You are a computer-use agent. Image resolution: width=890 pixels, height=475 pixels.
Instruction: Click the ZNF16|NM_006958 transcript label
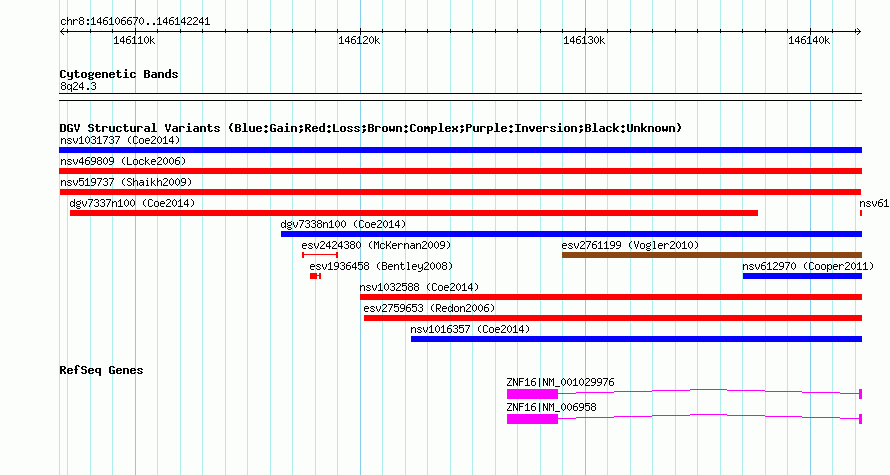pos(551,407)
